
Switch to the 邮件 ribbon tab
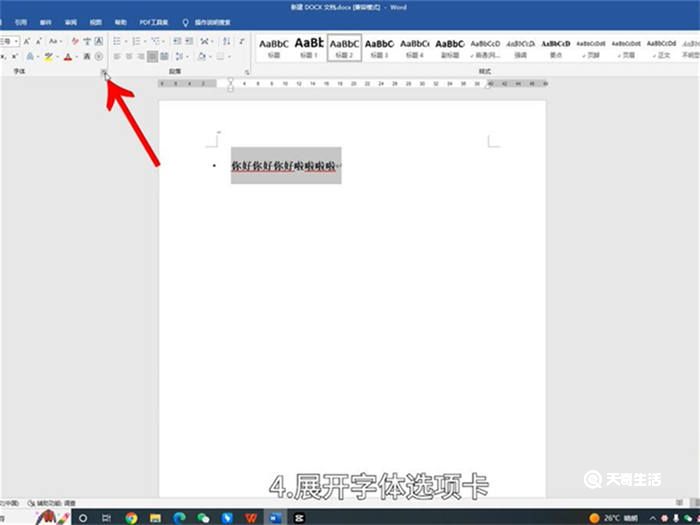[x=46, y=22]
